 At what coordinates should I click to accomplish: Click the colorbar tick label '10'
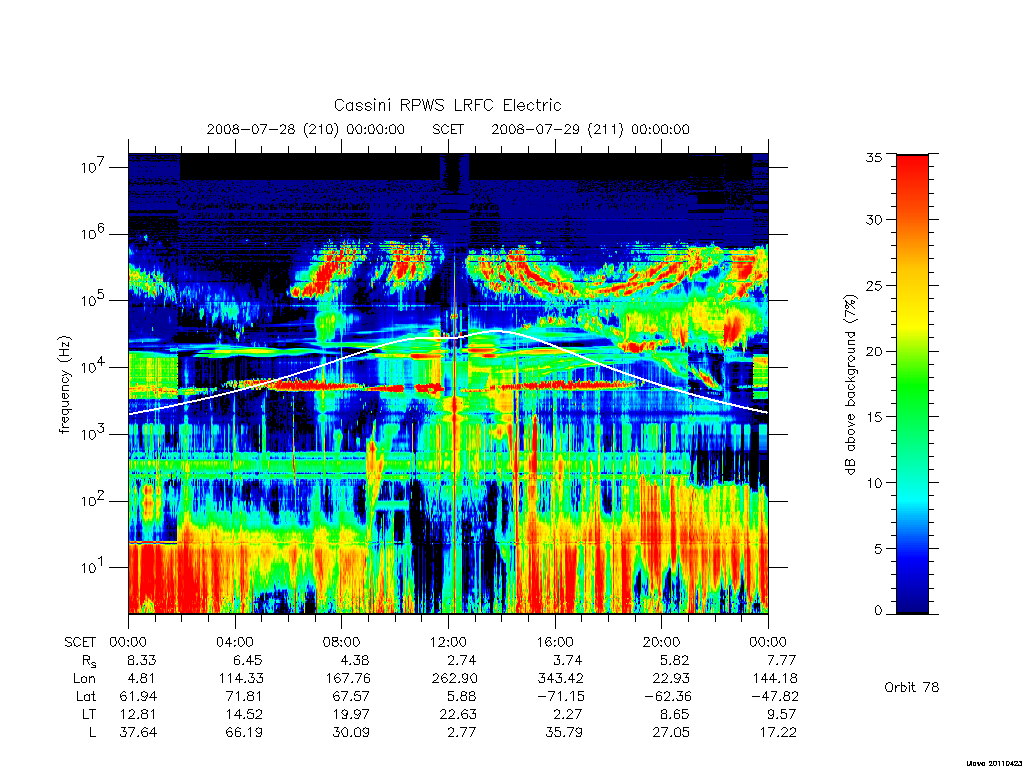click(874, 483)
